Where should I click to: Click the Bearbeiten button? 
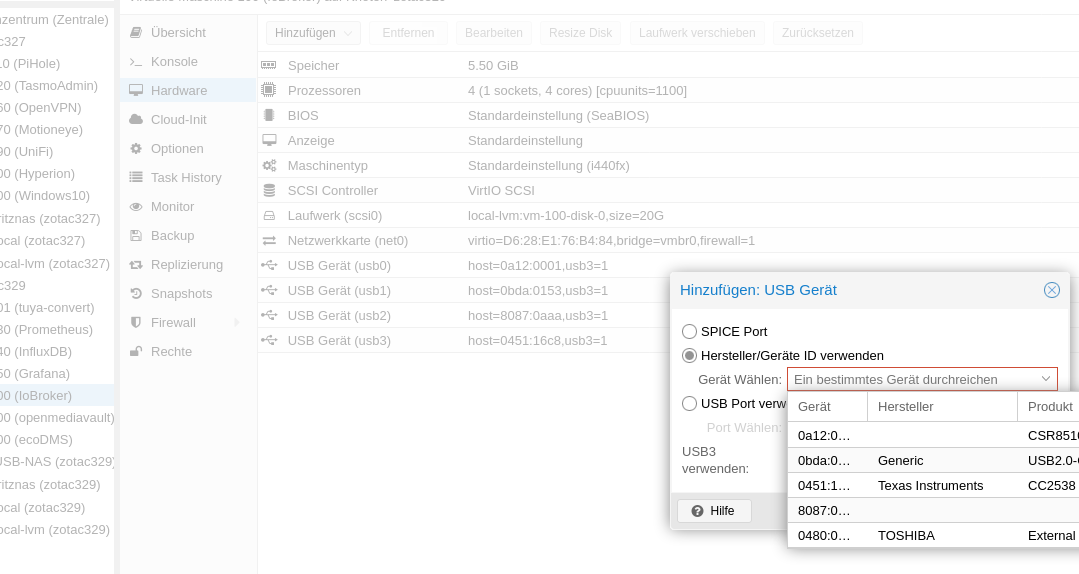[x=493, y=32]
